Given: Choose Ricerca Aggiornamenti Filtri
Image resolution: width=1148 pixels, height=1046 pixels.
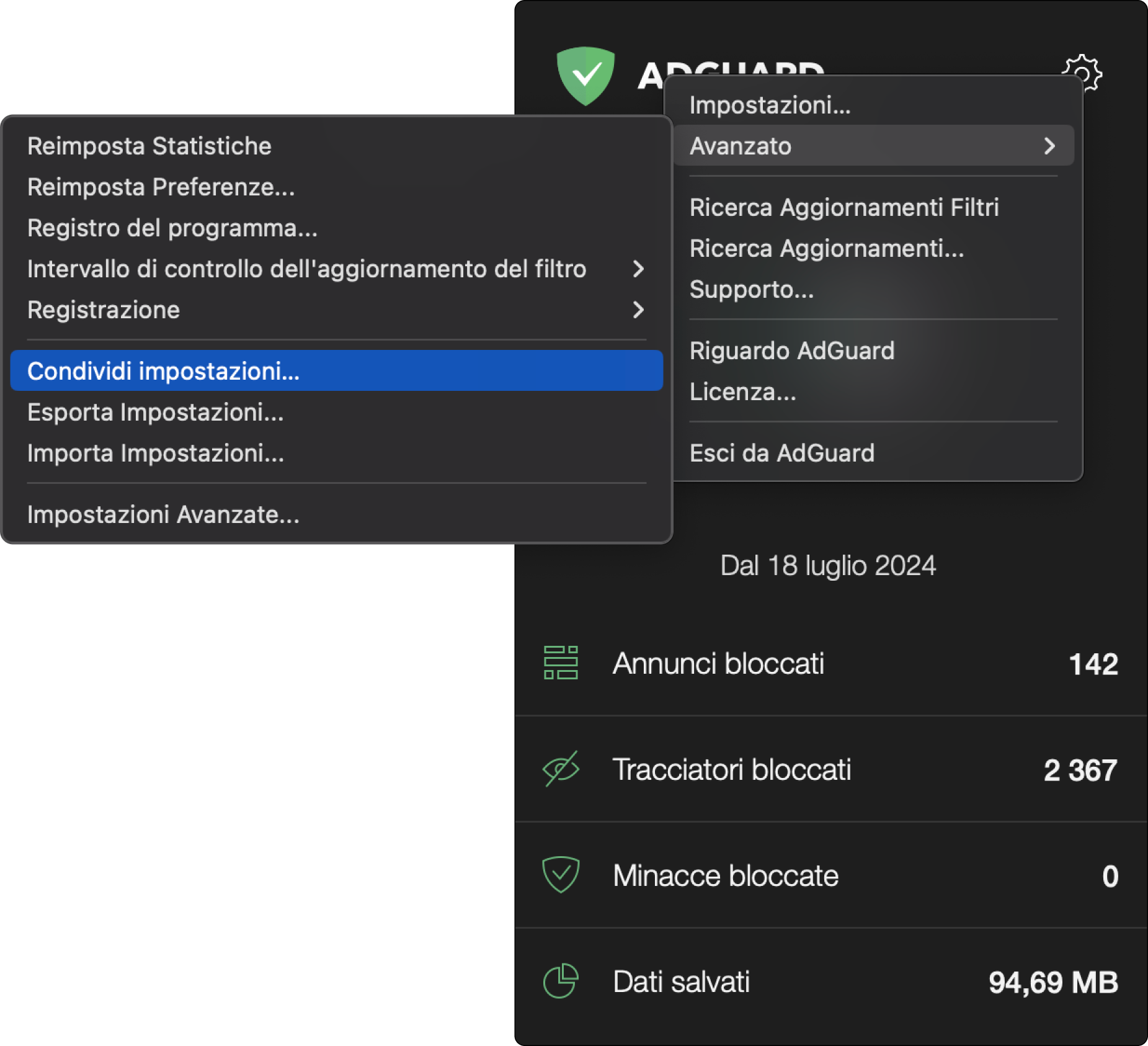Looking at the screenshot, I should 873,207.
